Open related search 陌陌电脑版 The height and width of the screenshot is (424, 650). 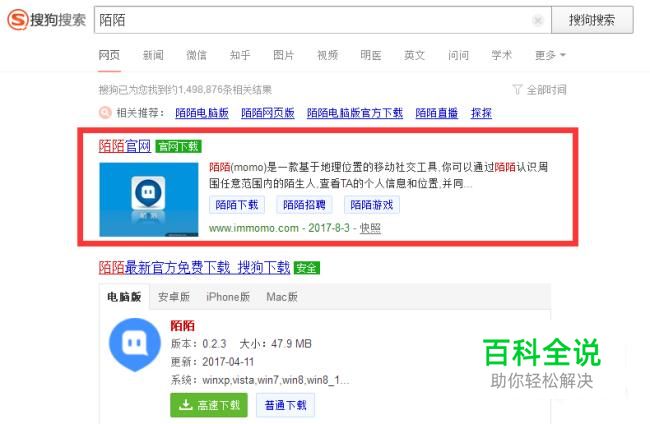[x=202, y=113]
